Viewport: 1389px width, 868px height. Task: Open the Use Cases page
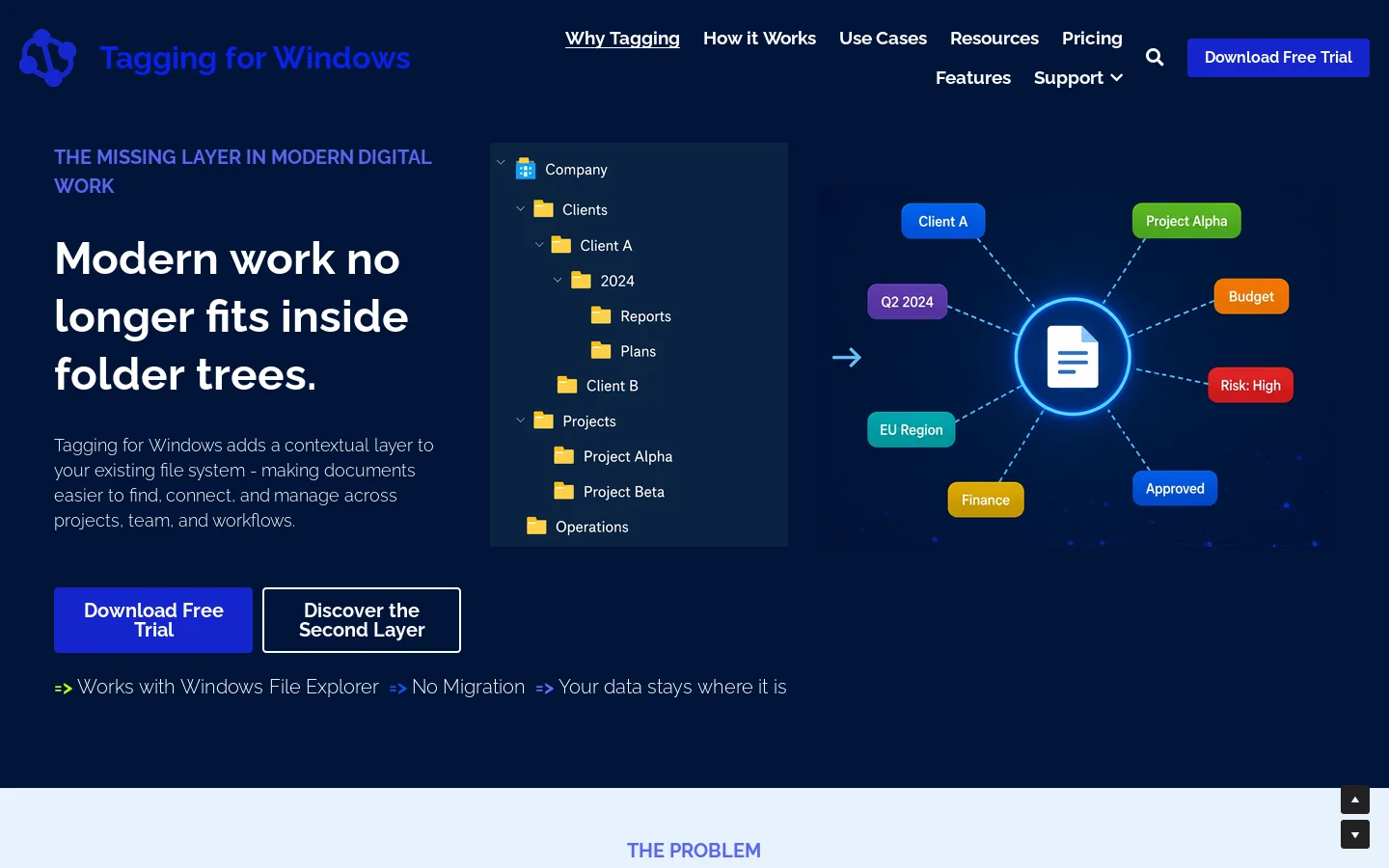click(x=883, y=39)
